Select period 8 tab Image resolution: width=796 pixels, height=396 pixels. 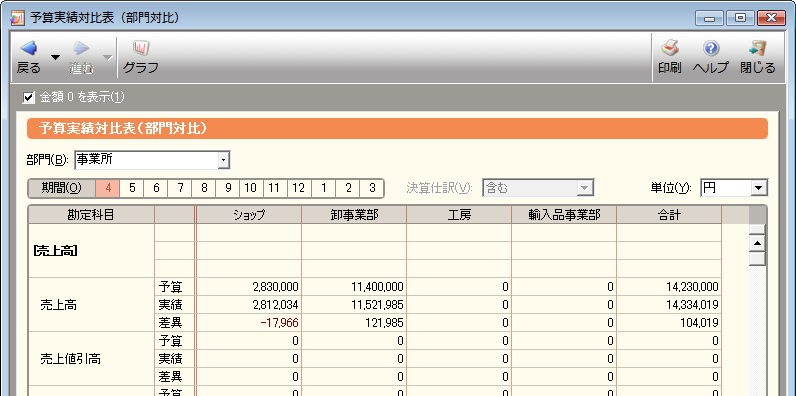[204, 188]
